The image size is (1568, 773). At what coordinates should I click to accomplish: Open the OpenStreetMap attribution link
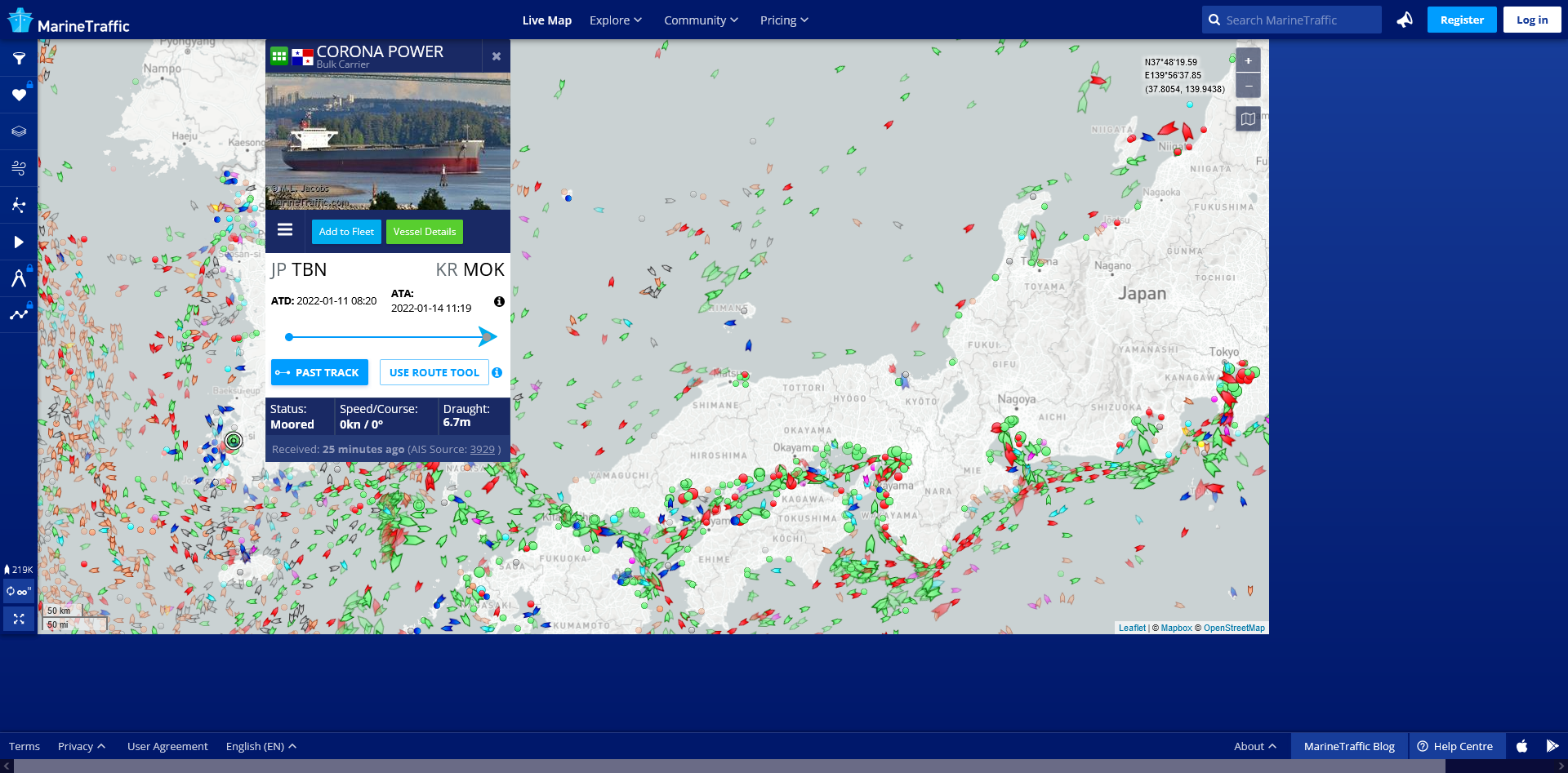(x=1234, y=628)
